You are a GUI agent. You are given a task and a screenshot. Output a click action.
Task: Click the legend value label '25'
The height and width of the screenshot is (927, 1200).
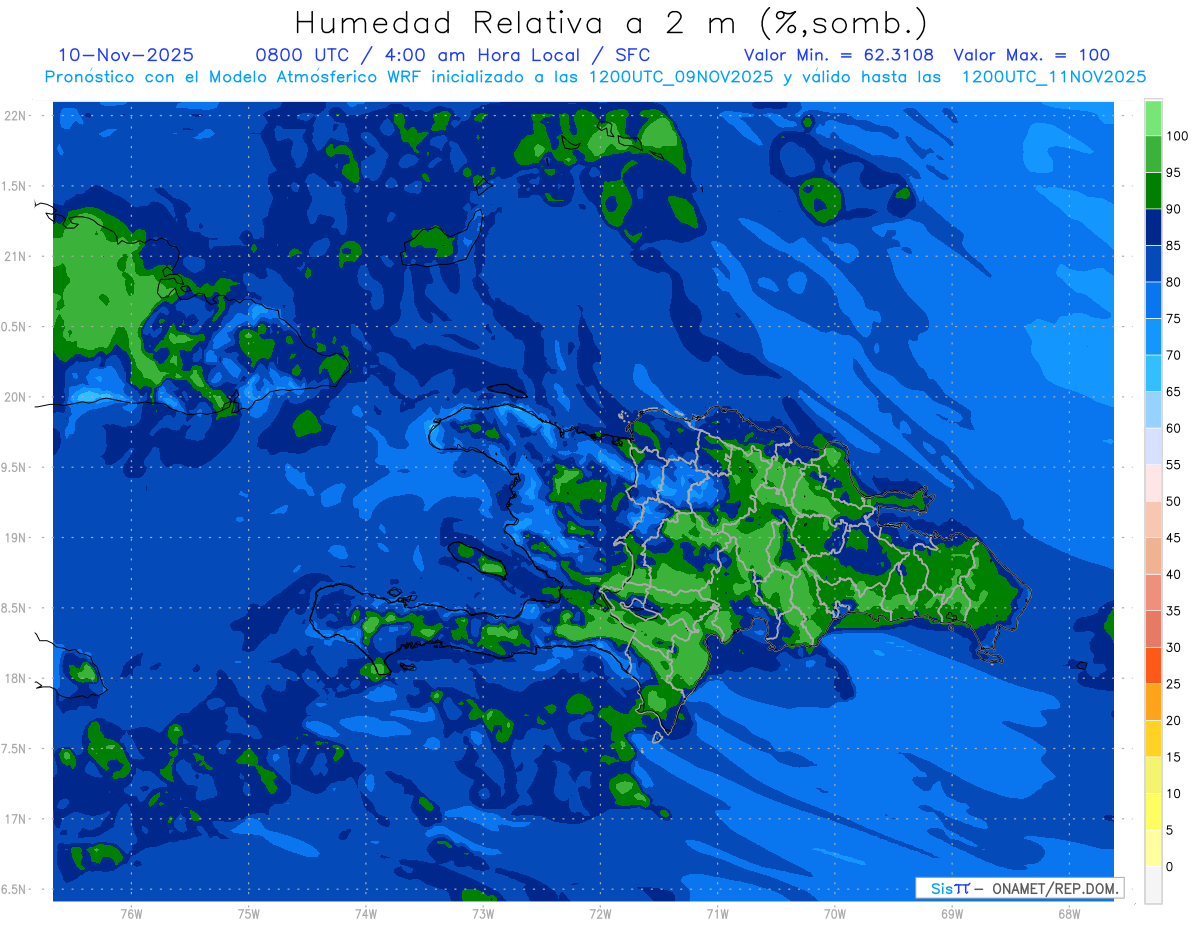click(1173, 684)
